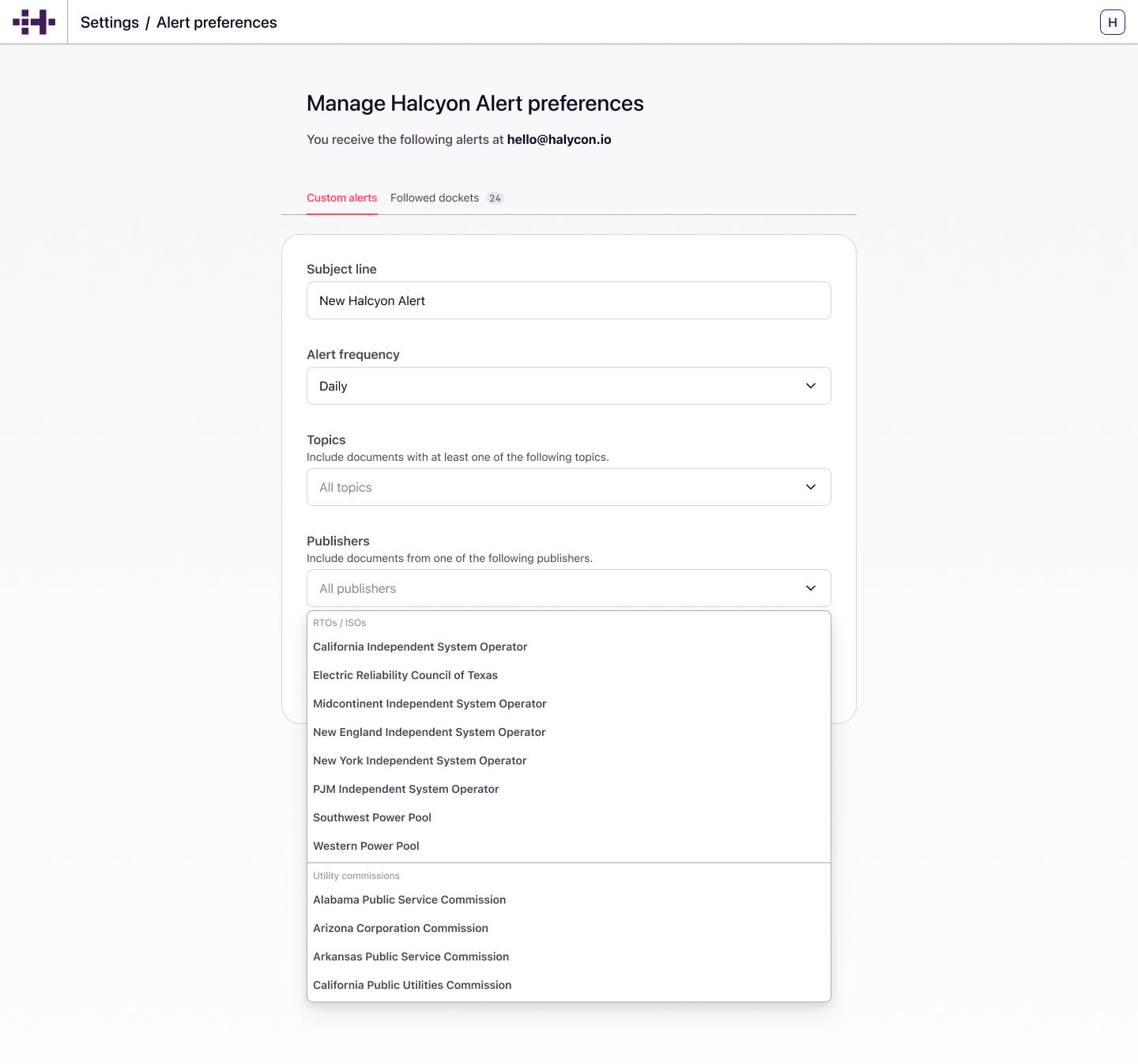
Task: Click chevron in Publishers field
Action: (x=811, y=588)
